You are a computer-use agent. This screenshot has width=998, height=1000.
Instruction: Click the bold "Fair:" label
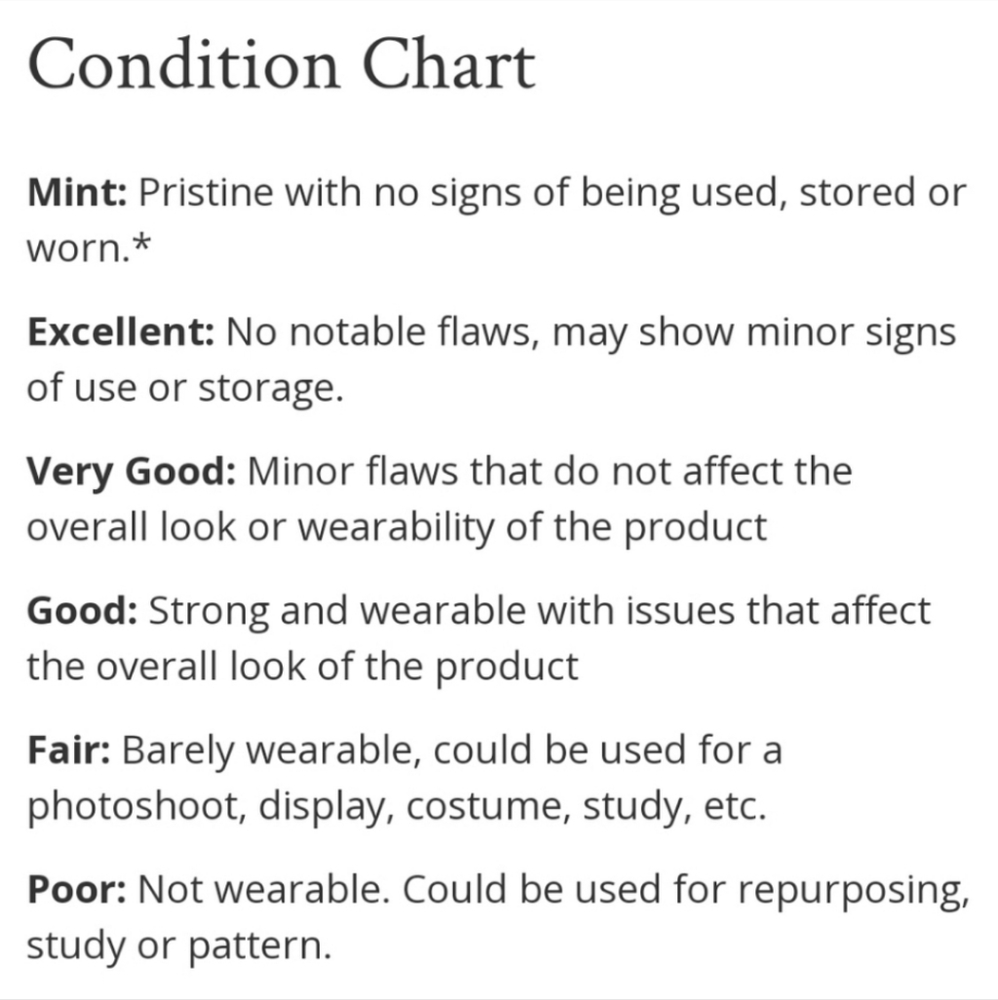[x=68, y=749]
